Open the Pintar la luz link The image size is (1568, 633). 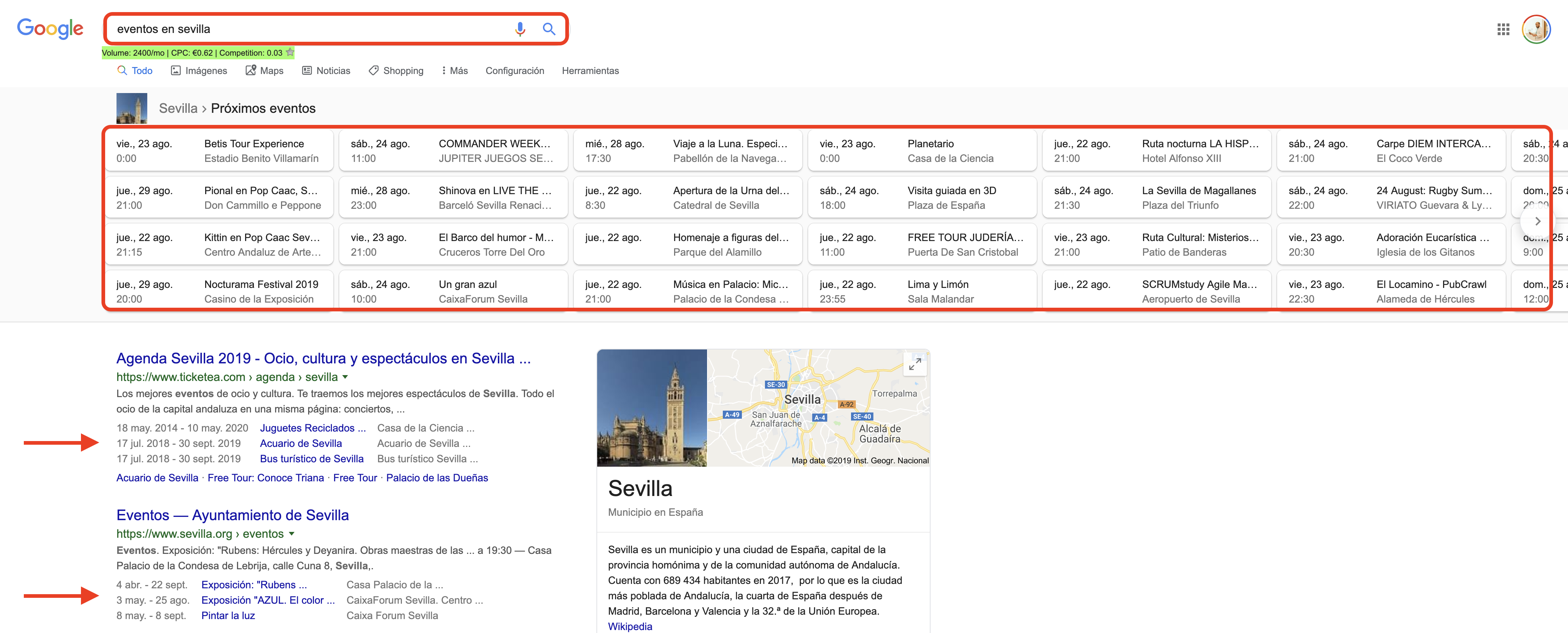point(228,615)
